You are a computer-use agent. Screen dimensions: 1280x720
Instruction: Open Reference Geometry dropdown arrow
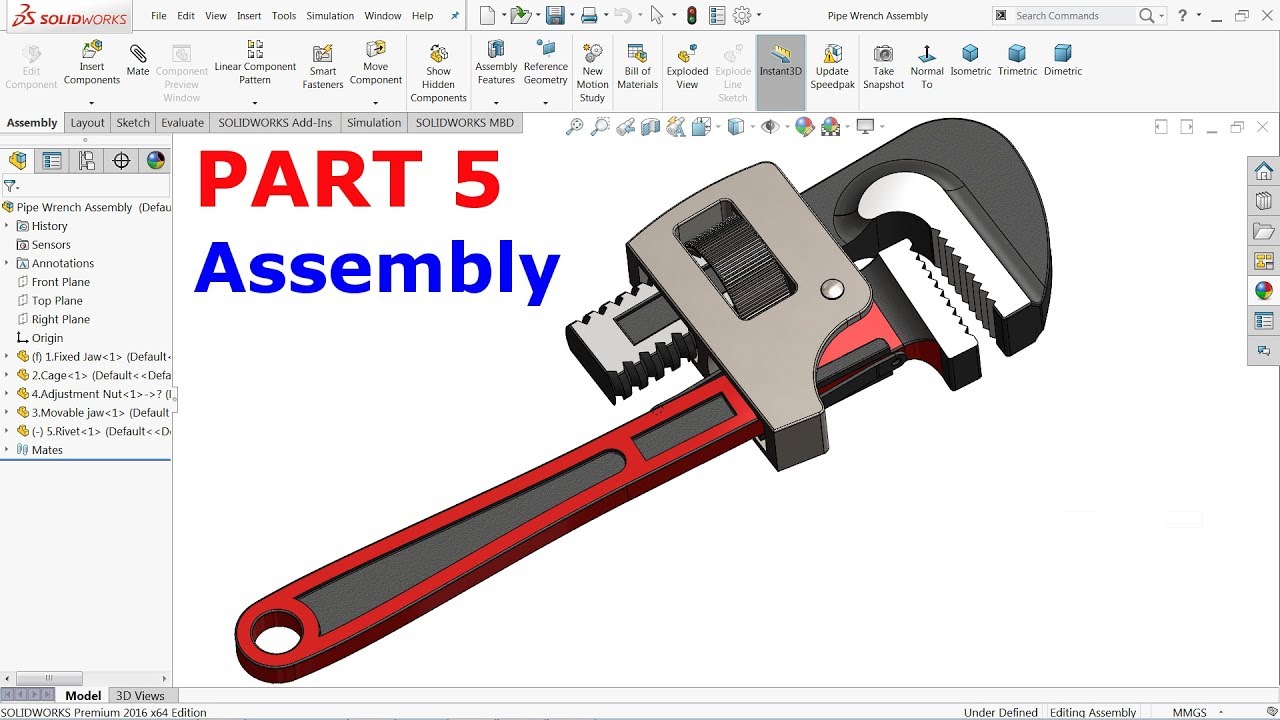[x=545, y=103]
